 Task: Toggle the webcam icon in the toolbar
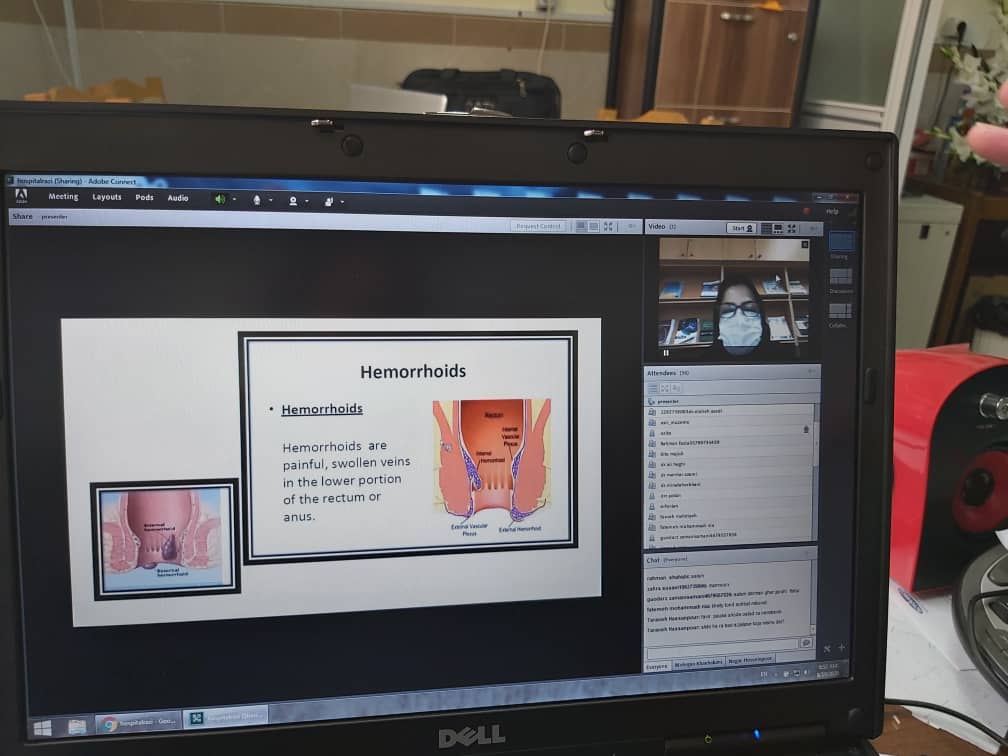(x=292, y=201)
